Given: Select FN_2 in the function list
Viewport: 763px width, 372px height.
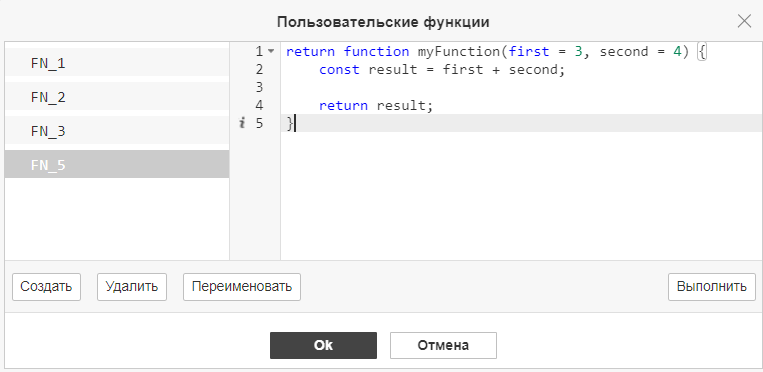Looking at the screenshot, I should (x=117, y=96).
